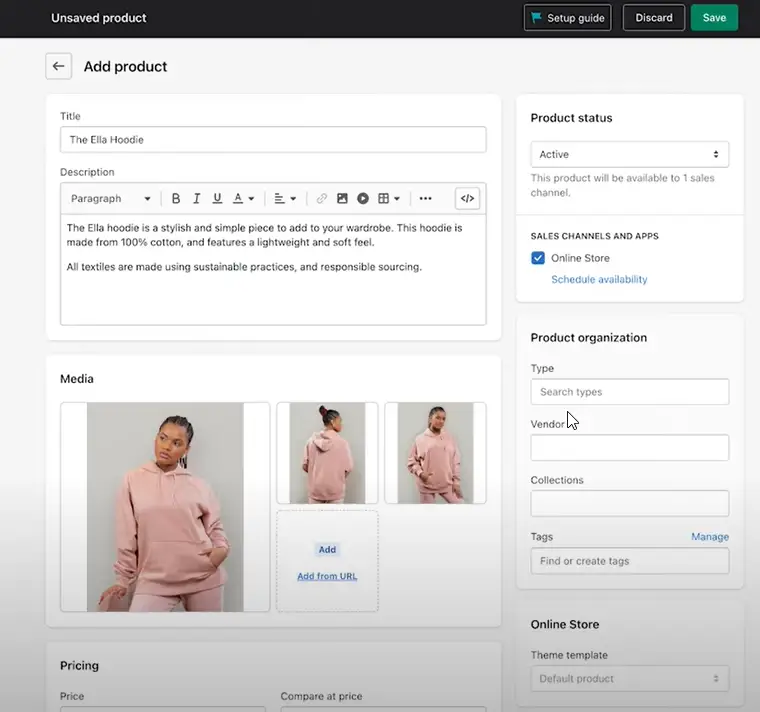
Task: Open the Manage tags link
Action: coord(710,537)
